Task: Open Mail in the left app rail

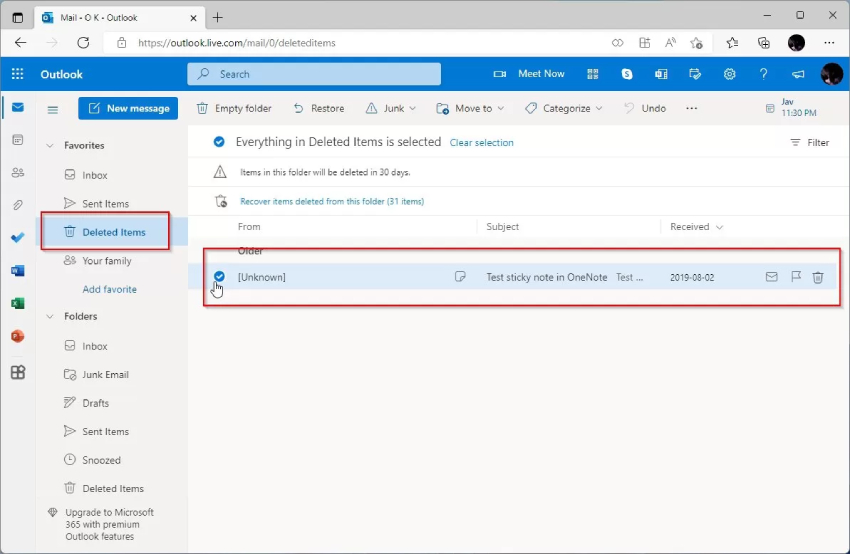Action: 17,107
